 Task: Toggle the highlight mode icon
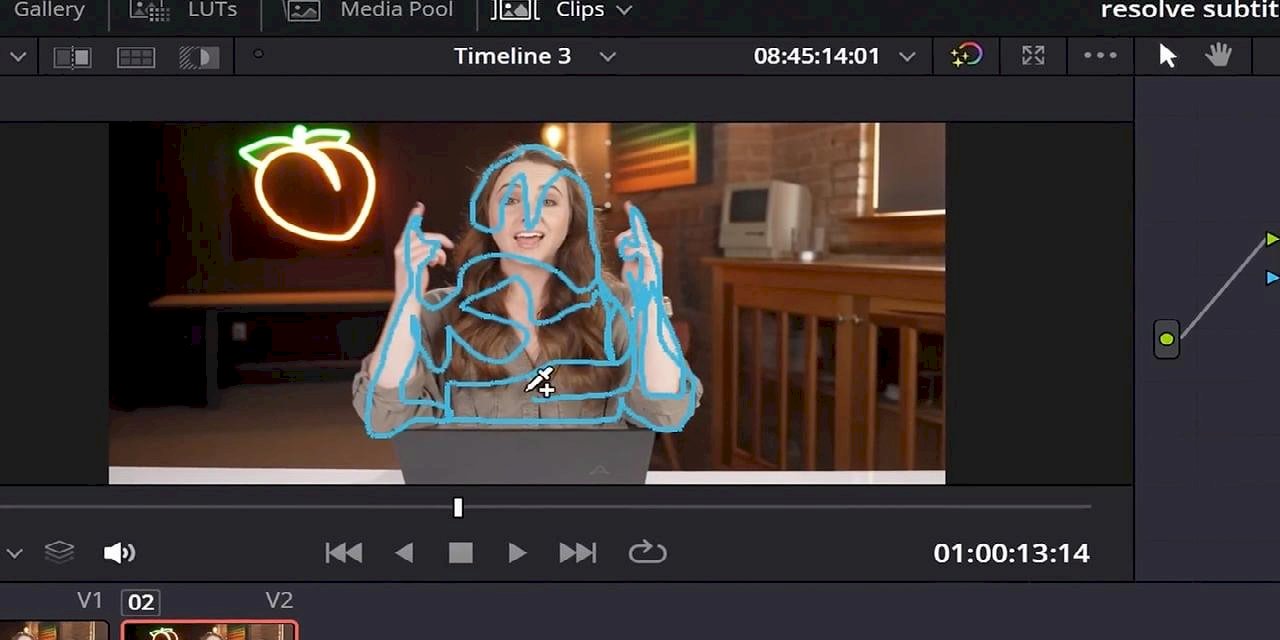(198, 57)
